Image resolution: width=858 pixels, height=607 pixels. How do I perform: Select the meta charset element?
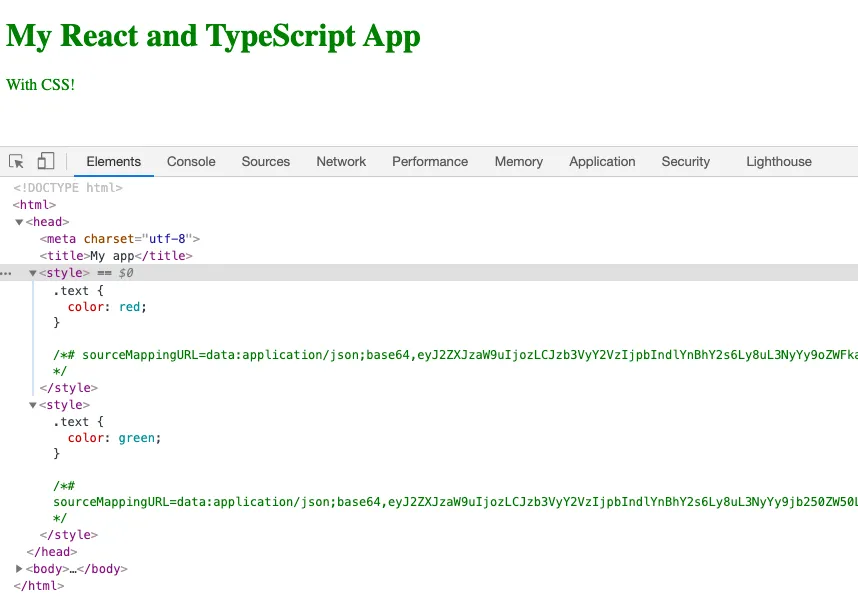pos(120,239)
